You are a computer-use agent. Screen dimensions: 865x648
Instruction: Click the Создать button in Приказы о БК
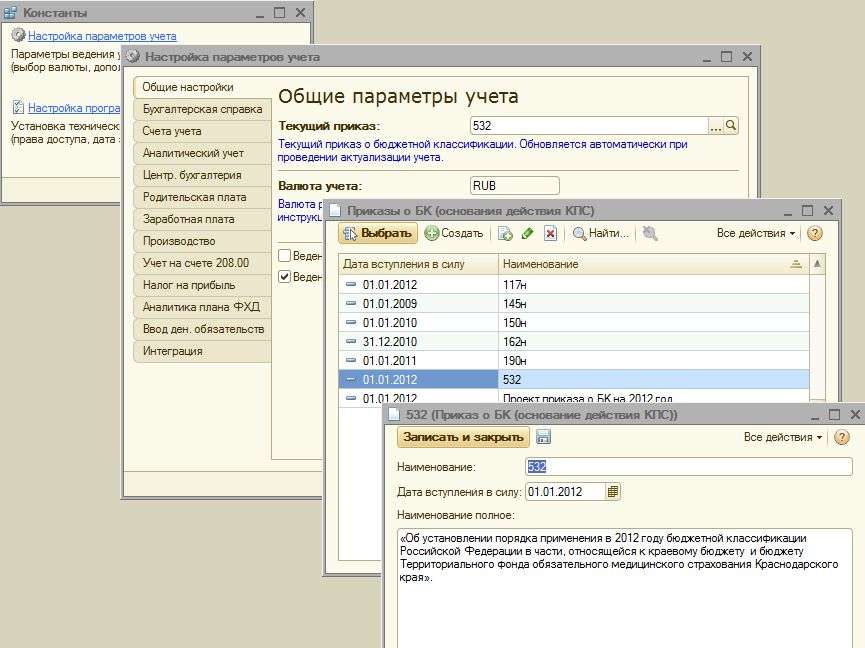[454, 233]
